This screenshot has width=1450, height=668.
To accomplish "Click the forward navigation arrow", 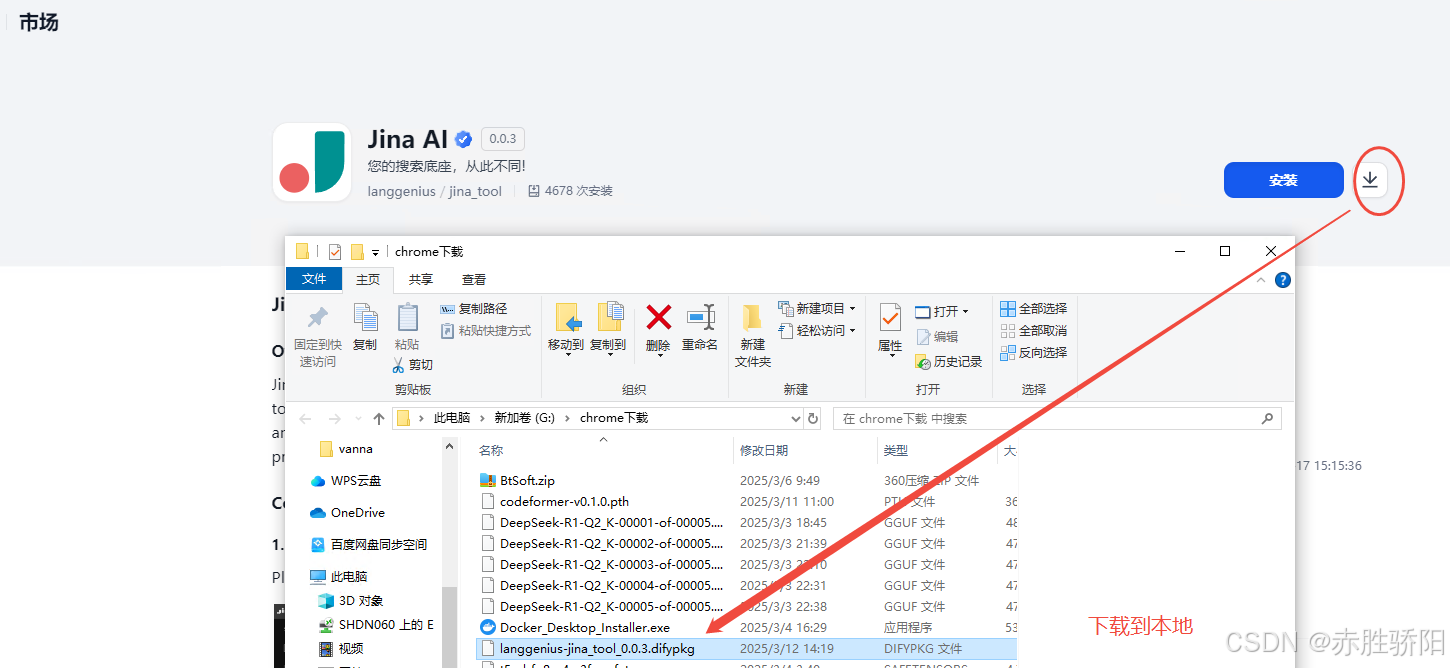I will [x=334, y=419].
